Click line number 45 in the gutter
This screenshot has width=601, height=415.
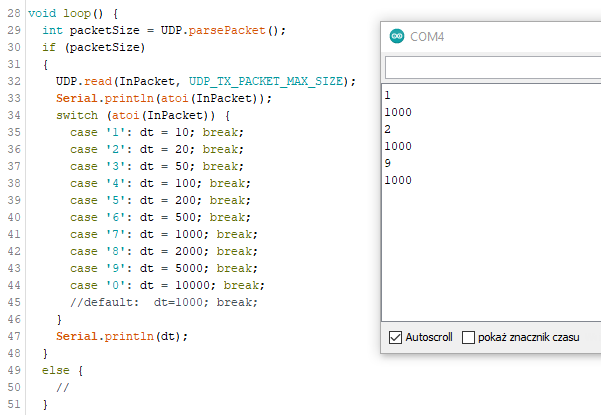tap(14, 302)
